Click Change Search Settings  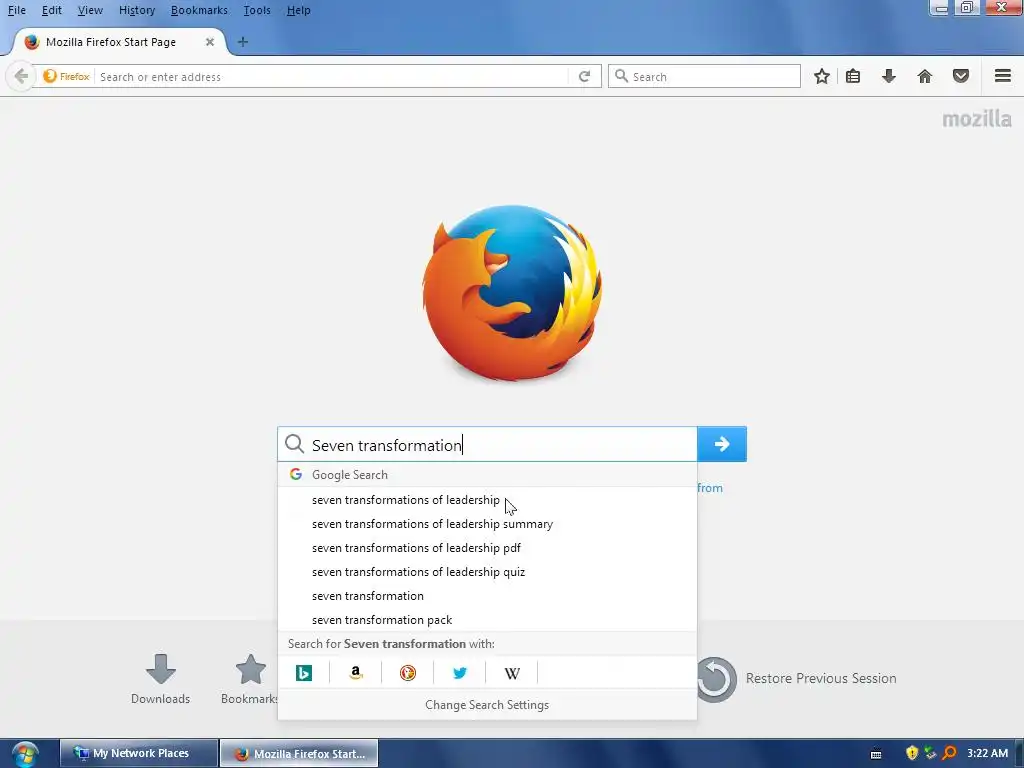coord(487,705)
